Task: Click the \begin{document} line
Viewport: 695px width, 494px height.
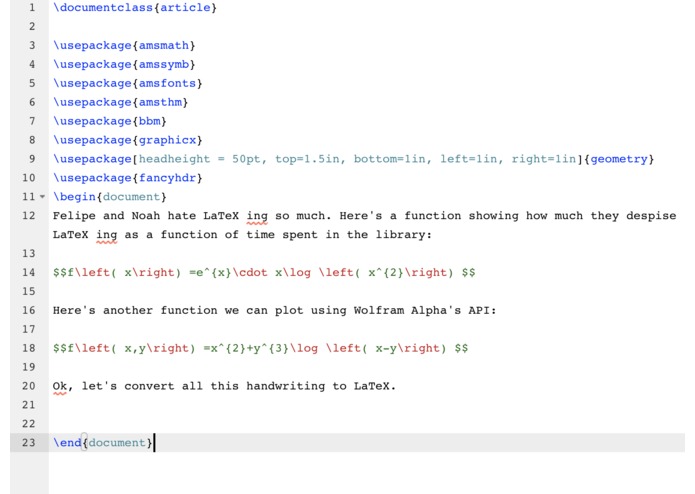Action: [x=109, y=197]
